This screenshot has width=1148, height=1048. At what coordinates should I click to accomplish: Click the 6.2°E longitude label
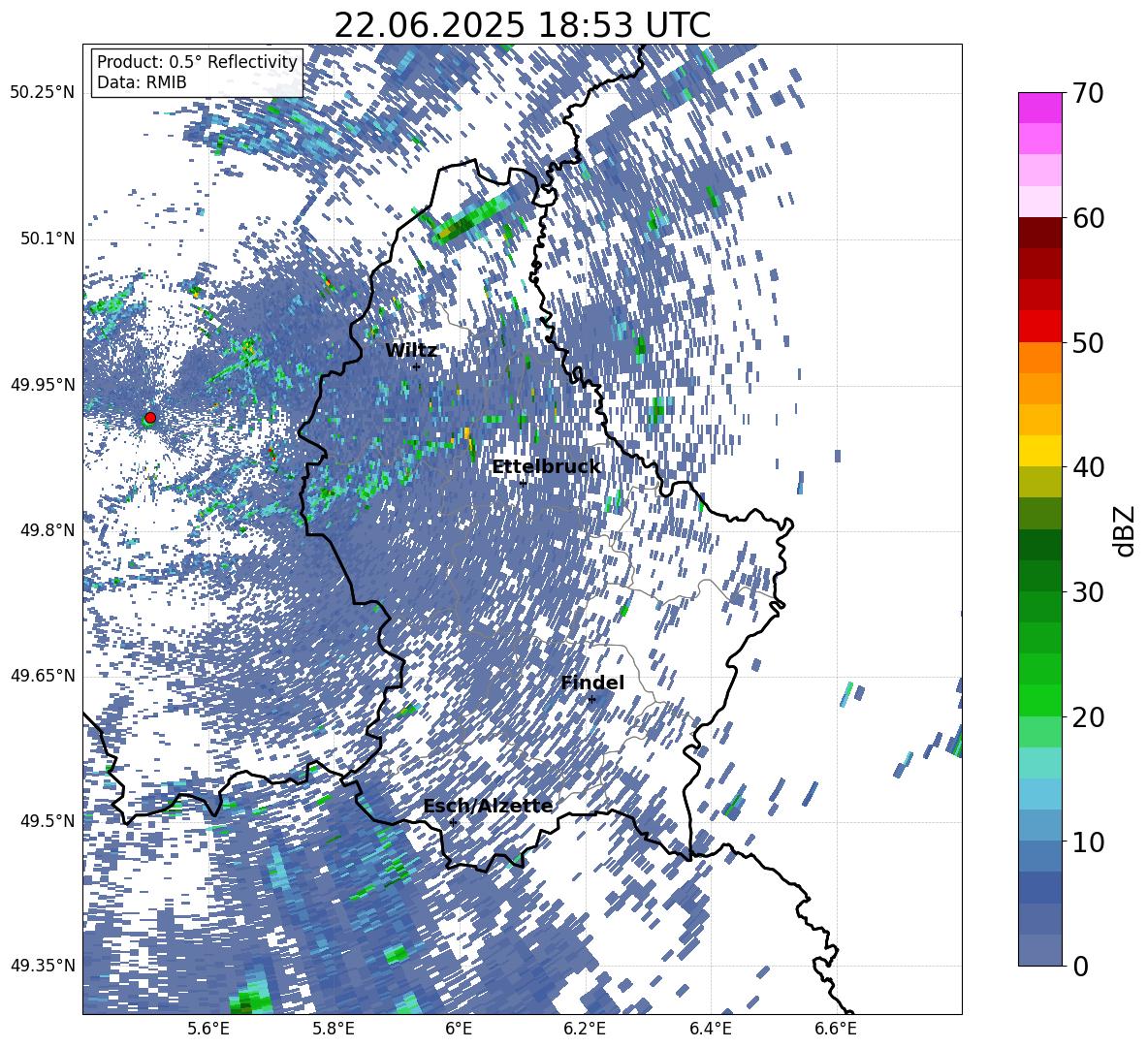pyautogui.click(x=585, y=1029)
